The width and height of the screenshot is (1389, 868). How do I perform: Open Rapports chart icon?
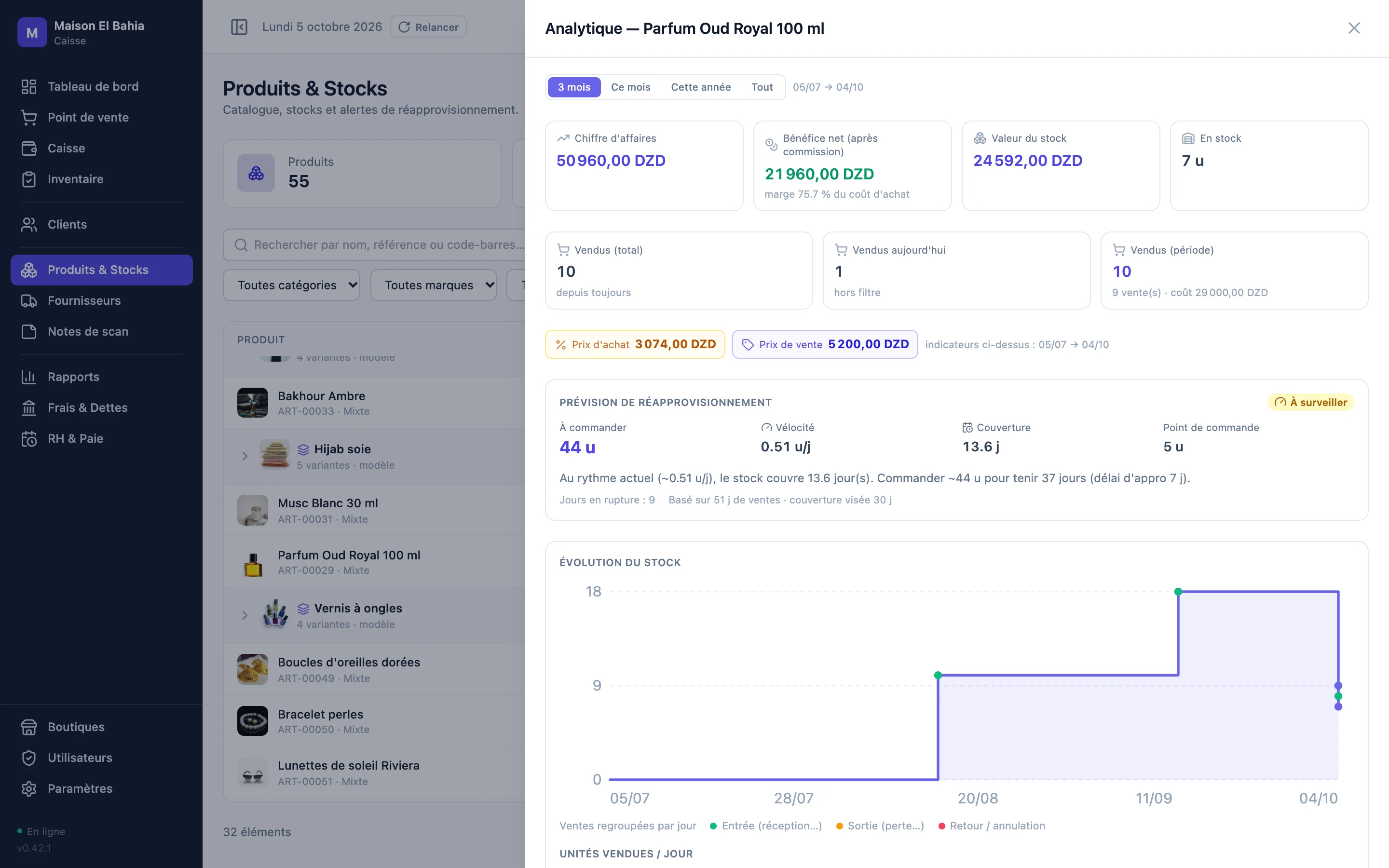pos(29,377)
